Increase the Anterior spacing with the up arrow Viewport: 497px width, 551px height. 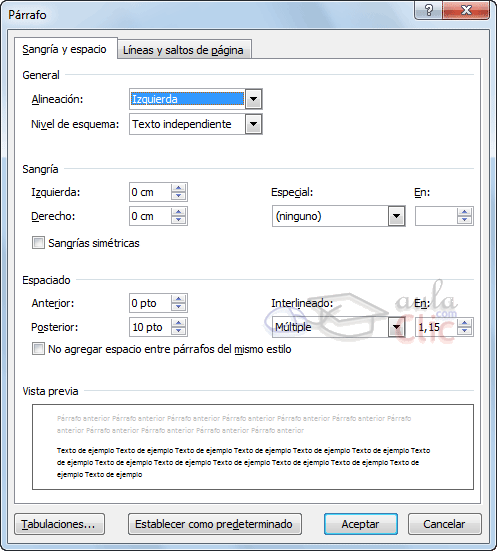click(x=179, y=299)
